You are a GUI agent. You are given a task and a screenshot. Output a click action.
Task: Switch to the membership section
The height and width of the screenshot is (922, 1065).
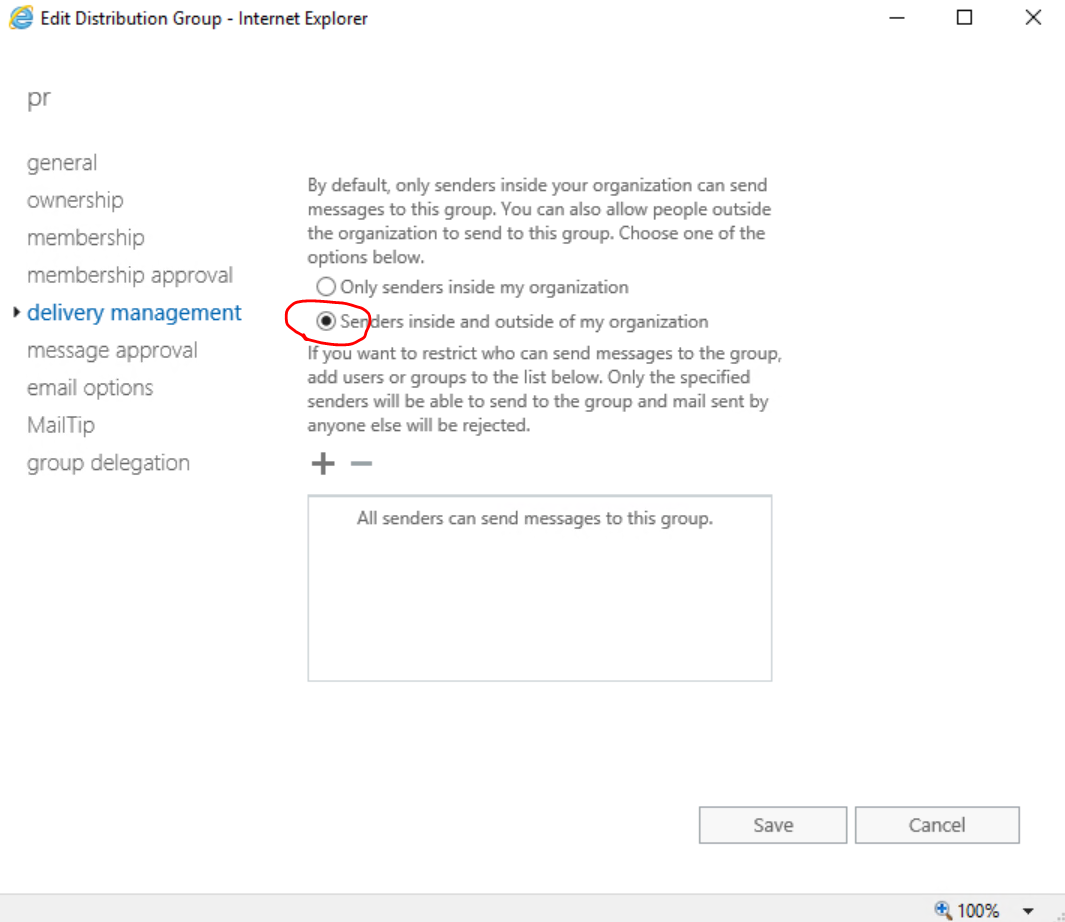pos(86,238)
